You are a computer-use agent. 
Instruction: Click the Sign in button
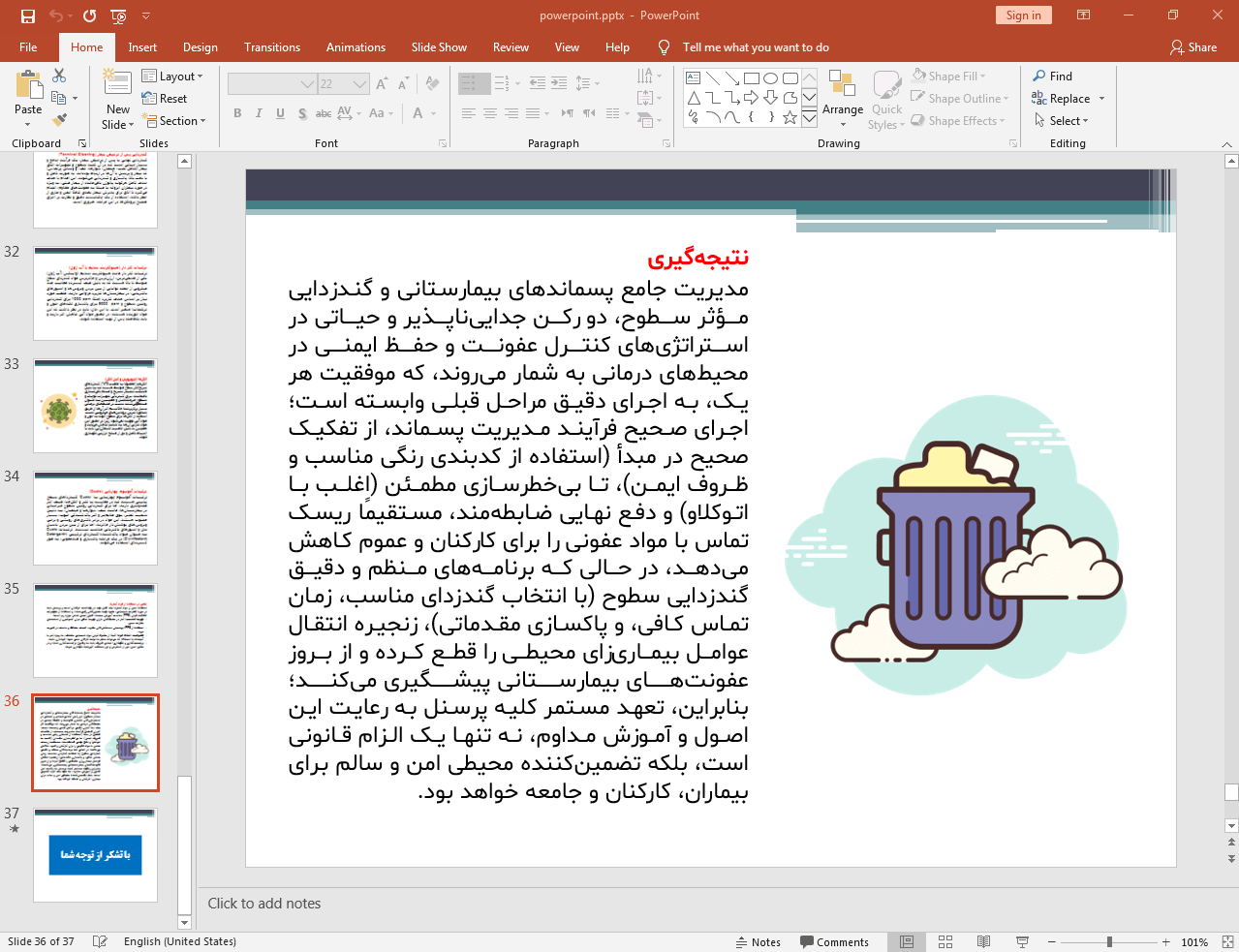(x=1023, y=15)
